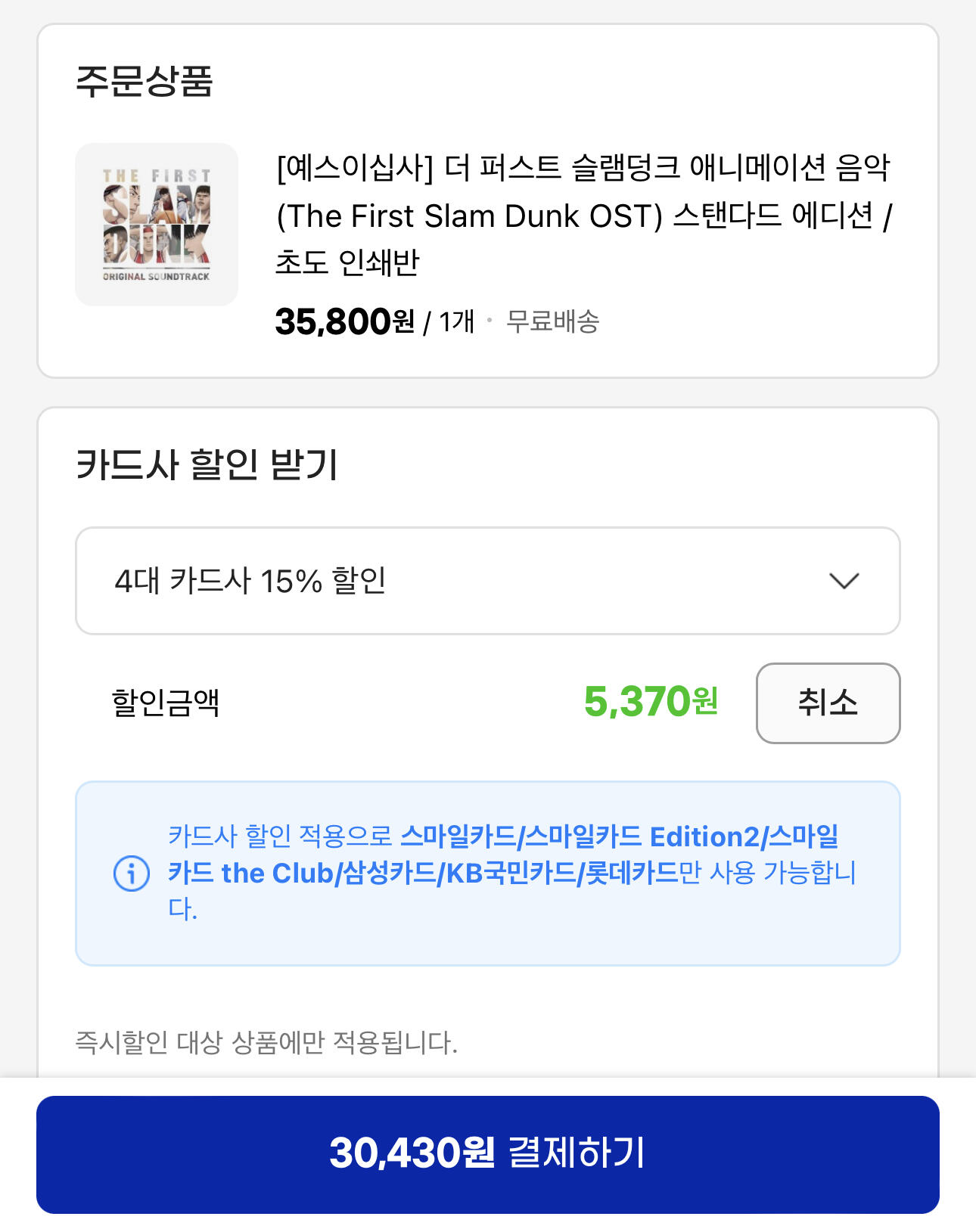Tap the 무료배송 shipping label
Screen dimensions: 976x1232
click(552, 321)
